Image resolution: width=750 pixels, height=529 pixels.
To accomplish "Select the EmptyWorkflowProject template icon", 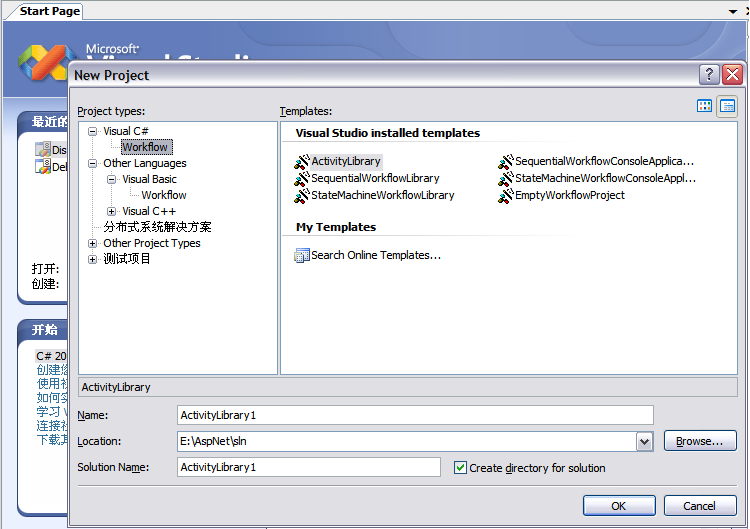I will tap(506, 195).
